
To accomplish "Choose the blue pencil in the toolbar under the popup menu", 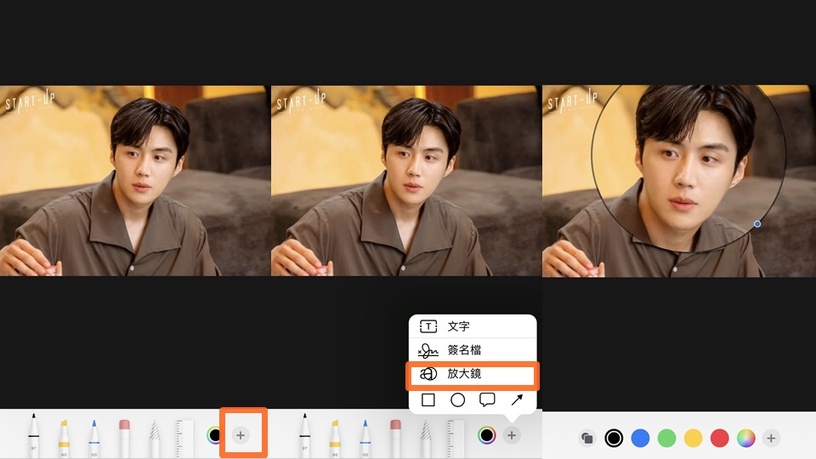I will (x=365, y=438).
